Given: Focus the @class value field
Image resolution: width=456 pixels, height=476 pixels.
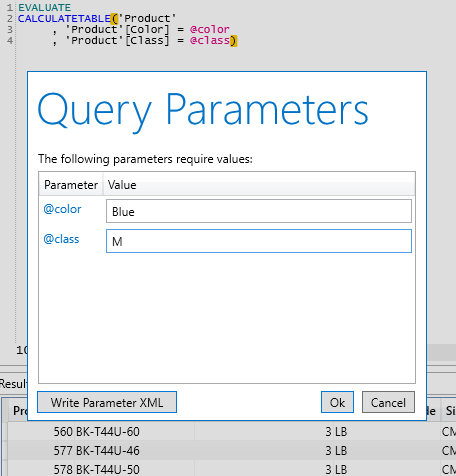Looking at the screenshot, I should tap(259, 241).
